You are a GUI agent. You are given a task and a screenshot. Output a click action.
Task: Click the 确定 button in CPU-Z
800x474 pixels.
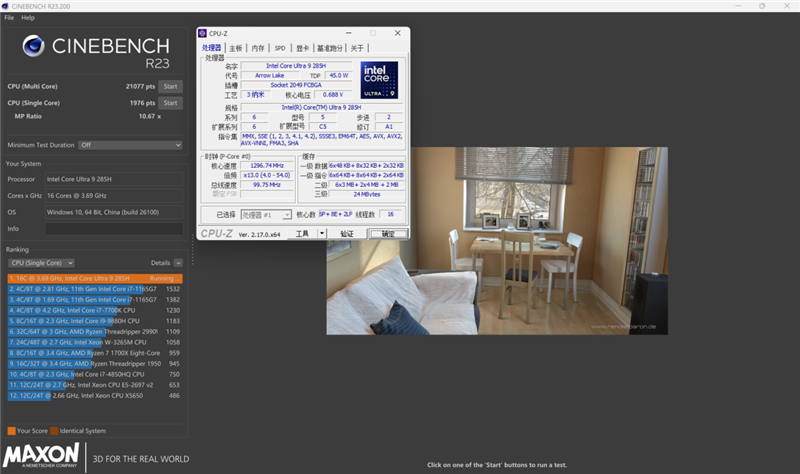click(x=388, y=234)
